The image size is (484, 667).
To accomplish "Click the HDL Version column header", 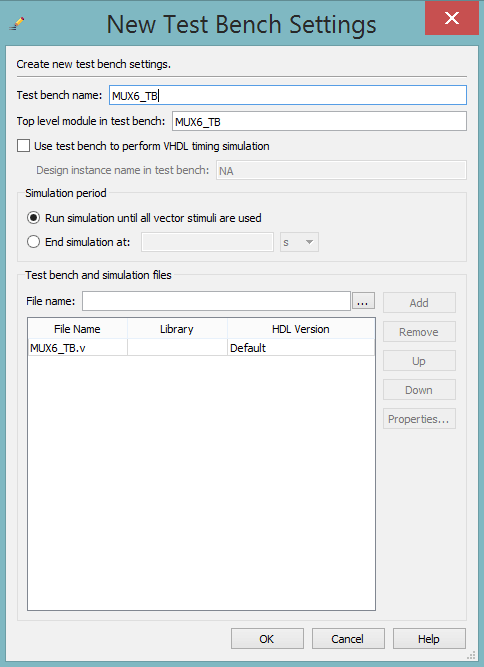I will [301, 329].
